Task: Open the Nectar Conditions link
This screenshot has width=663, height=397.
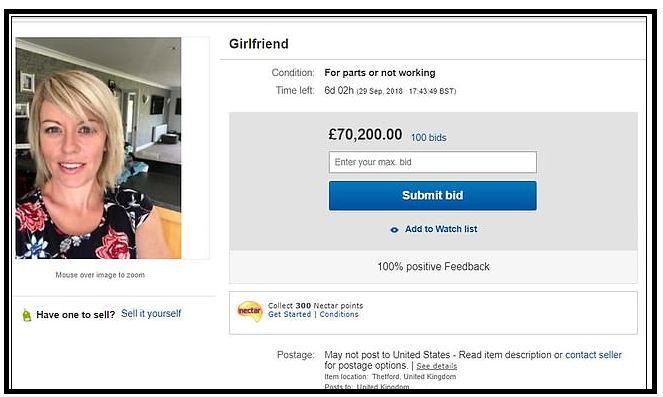Action: pos(339,315)
